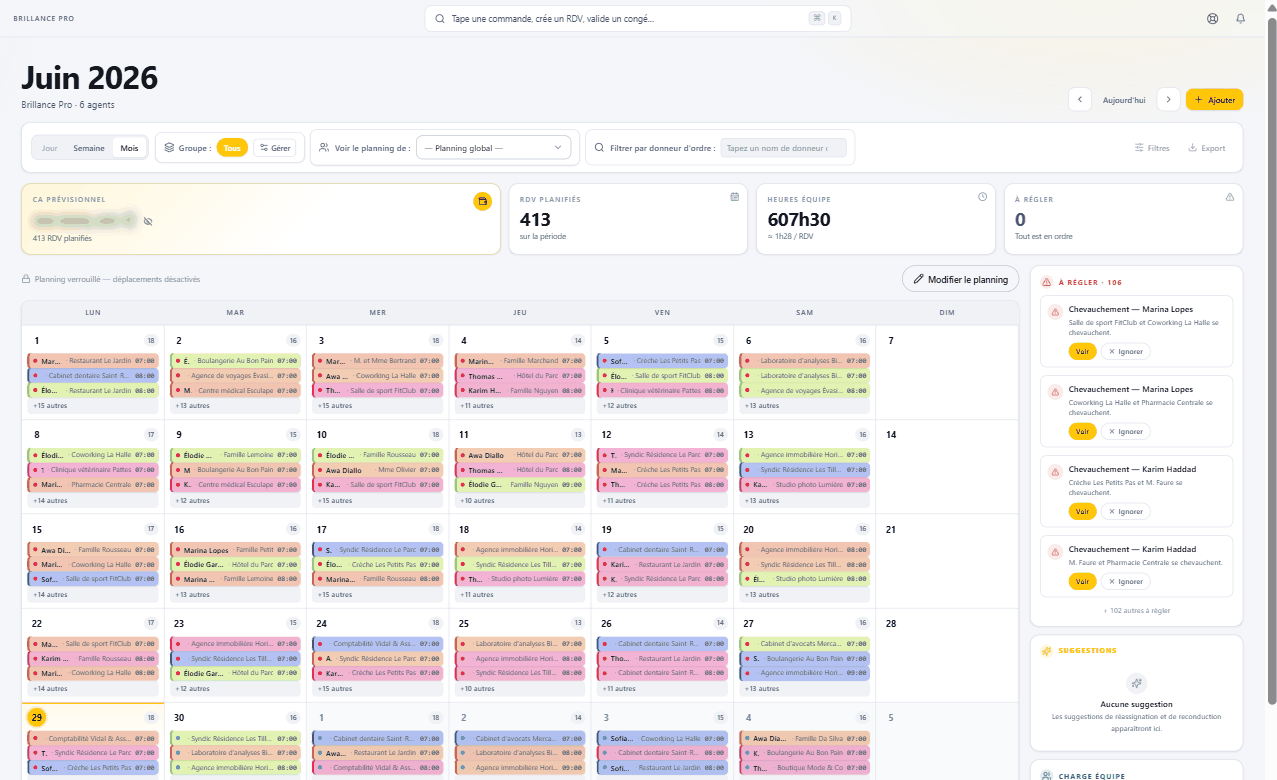
Task: Open the Planning global dropdown
Action: (x=493, y=148)
